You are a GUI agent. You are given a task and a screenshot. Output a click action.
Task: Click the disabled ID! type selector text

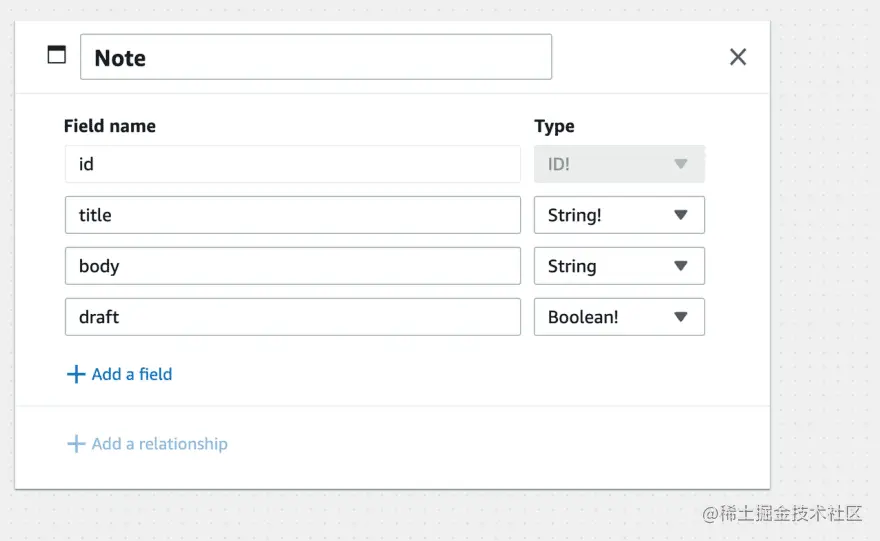click(x=559, y=164)
